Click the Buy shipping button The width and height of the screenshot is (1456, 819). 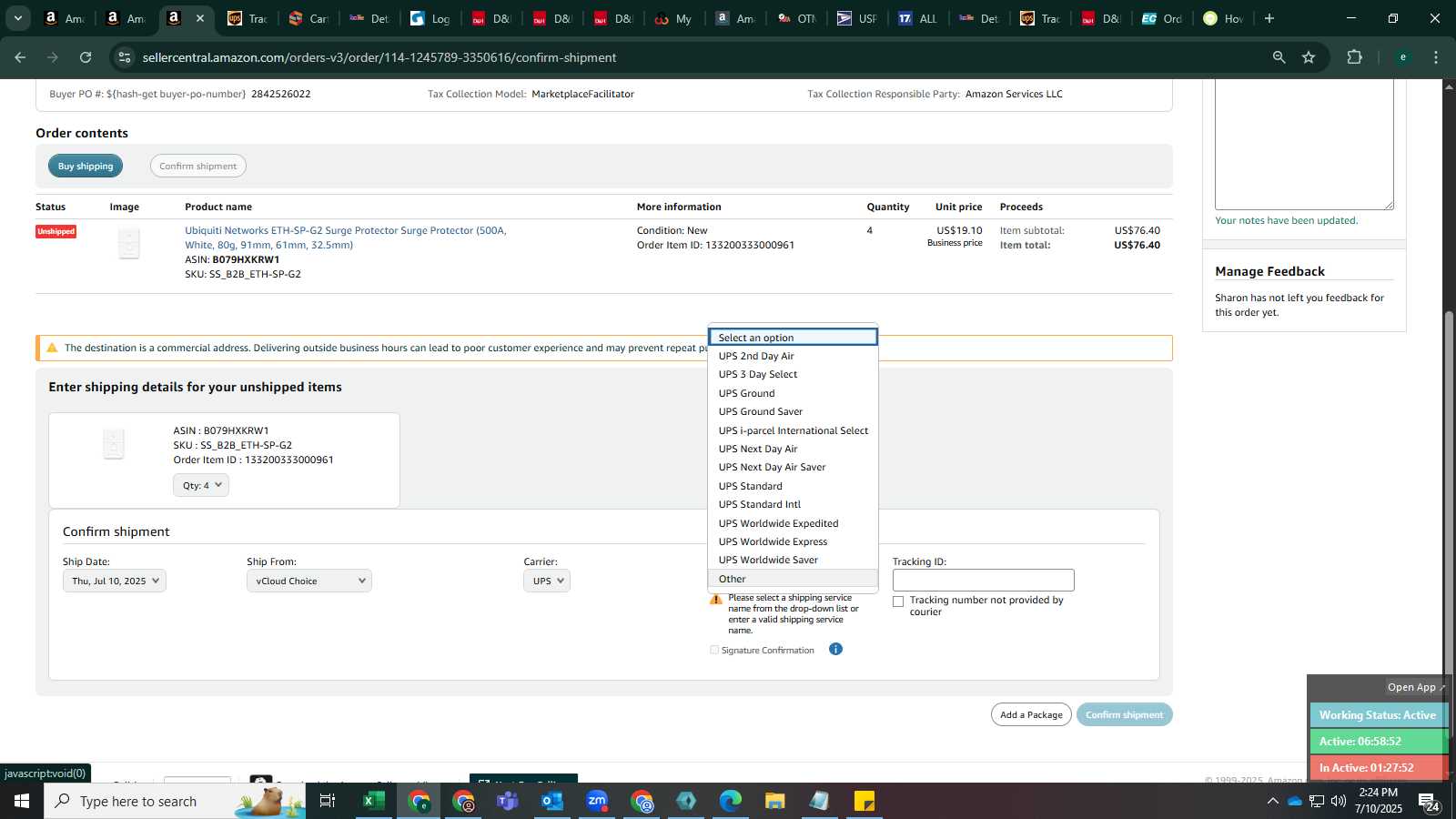86,166
